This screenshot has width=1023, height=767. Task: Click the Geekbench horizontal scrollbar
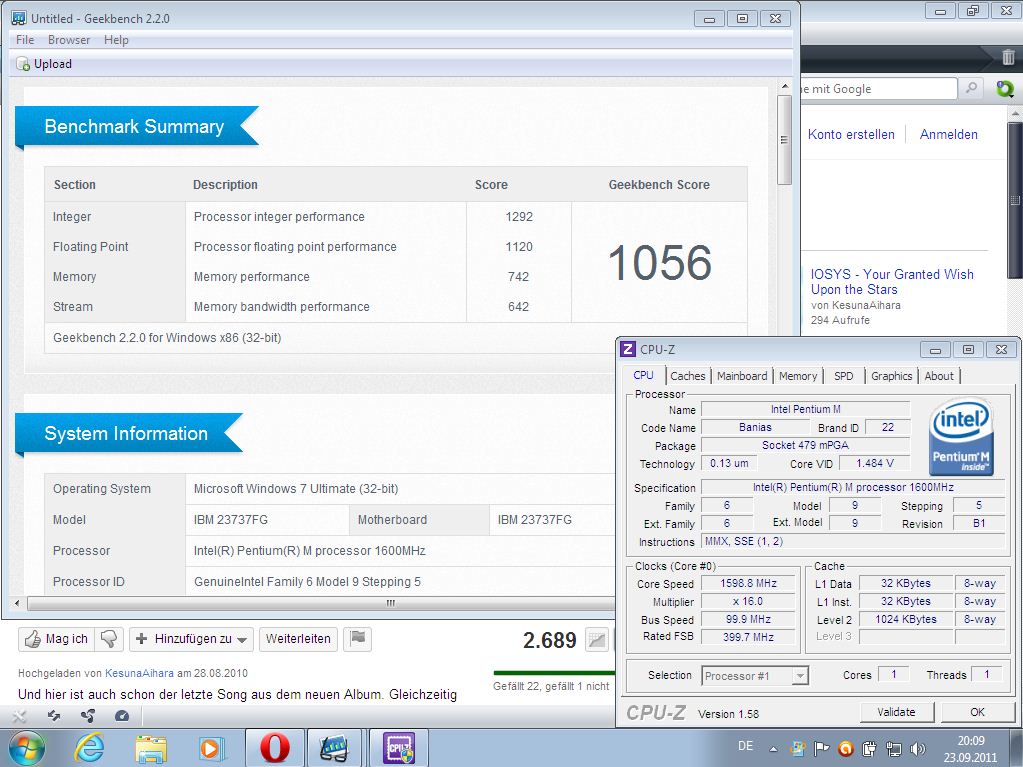[390, 603]
